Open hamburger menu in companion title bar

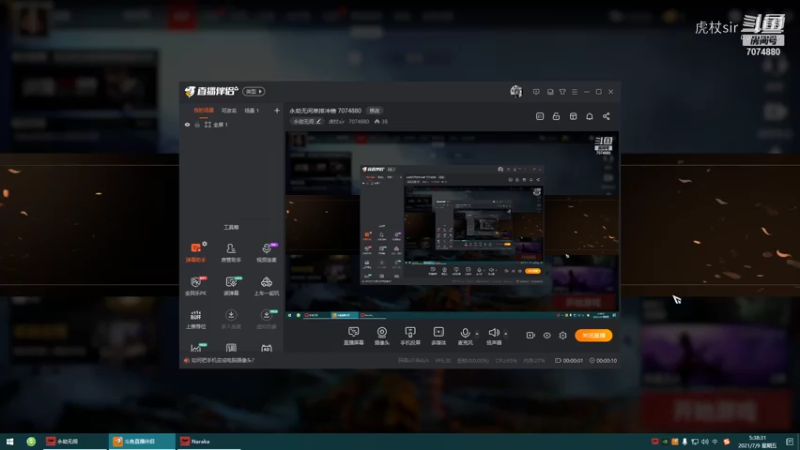click(574, 92)
